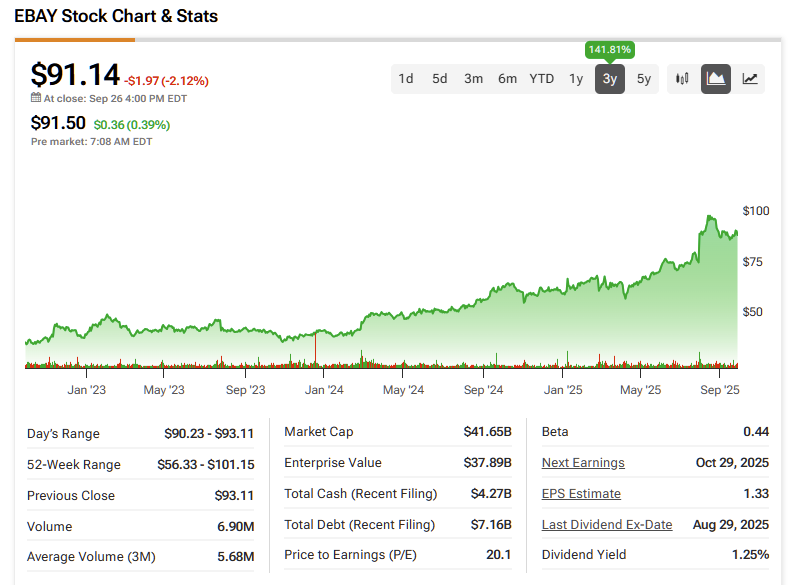794x585 pixels.
Task: Click the Market Cap value $41.65B
Action: pyautogui.click(x=488, y=432)
